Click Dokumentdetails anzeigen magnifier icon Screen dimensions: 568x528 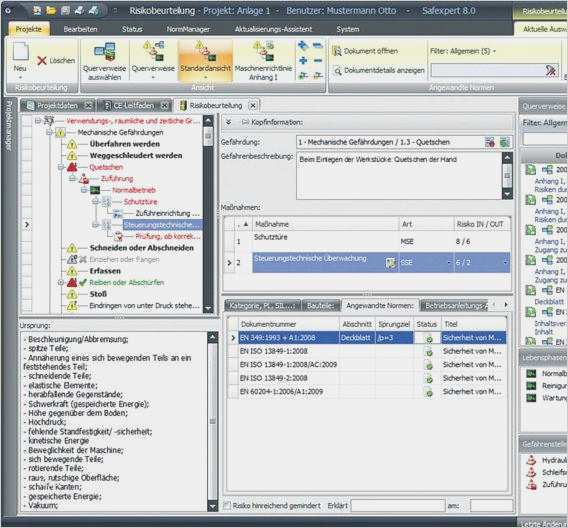coord(338,71)
